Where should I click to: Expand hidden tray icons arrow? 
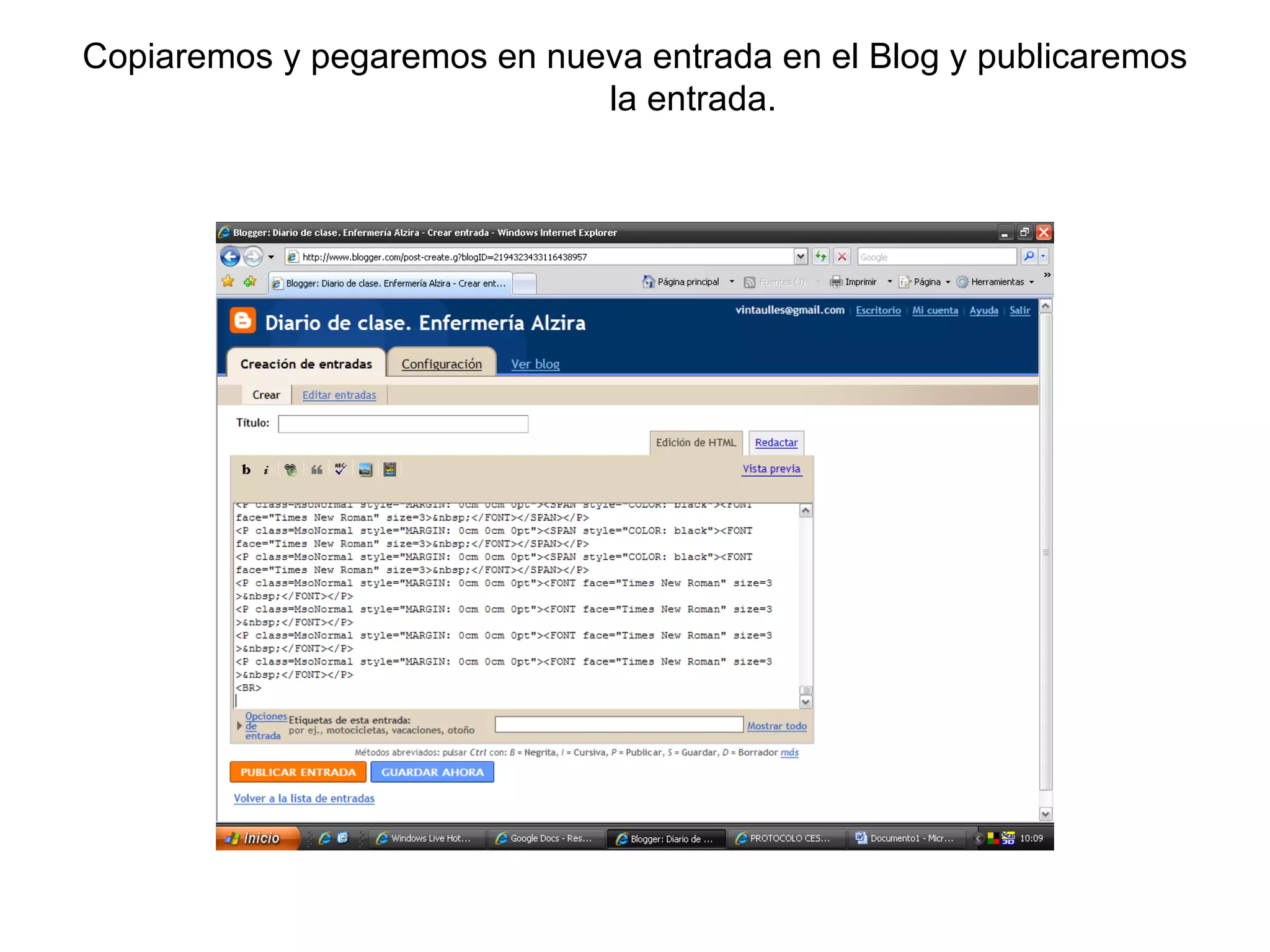tap(979, 839)
